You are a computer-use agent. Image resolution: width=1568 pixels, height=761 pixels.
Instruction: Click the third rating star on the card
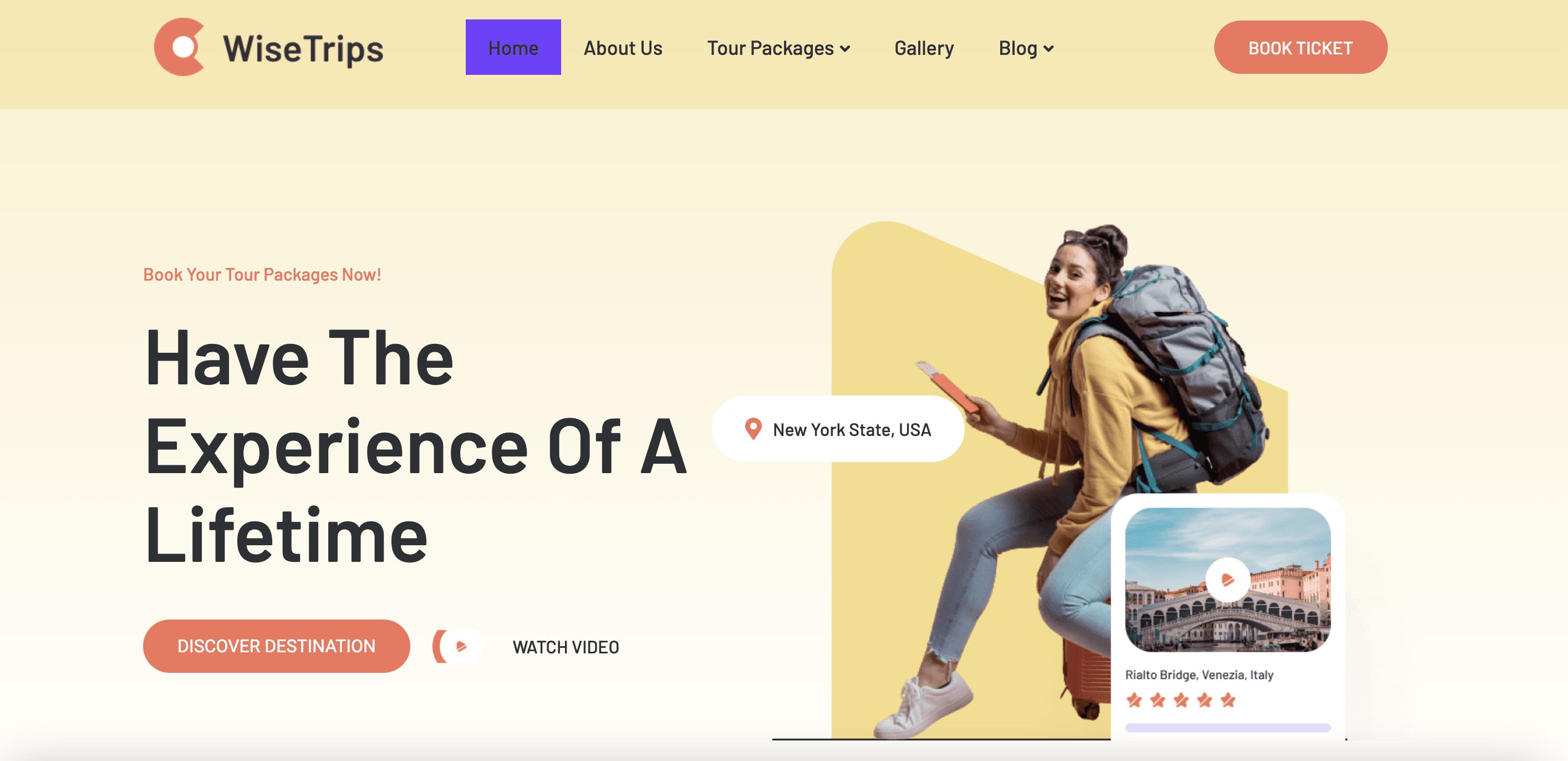(1181, 699)
